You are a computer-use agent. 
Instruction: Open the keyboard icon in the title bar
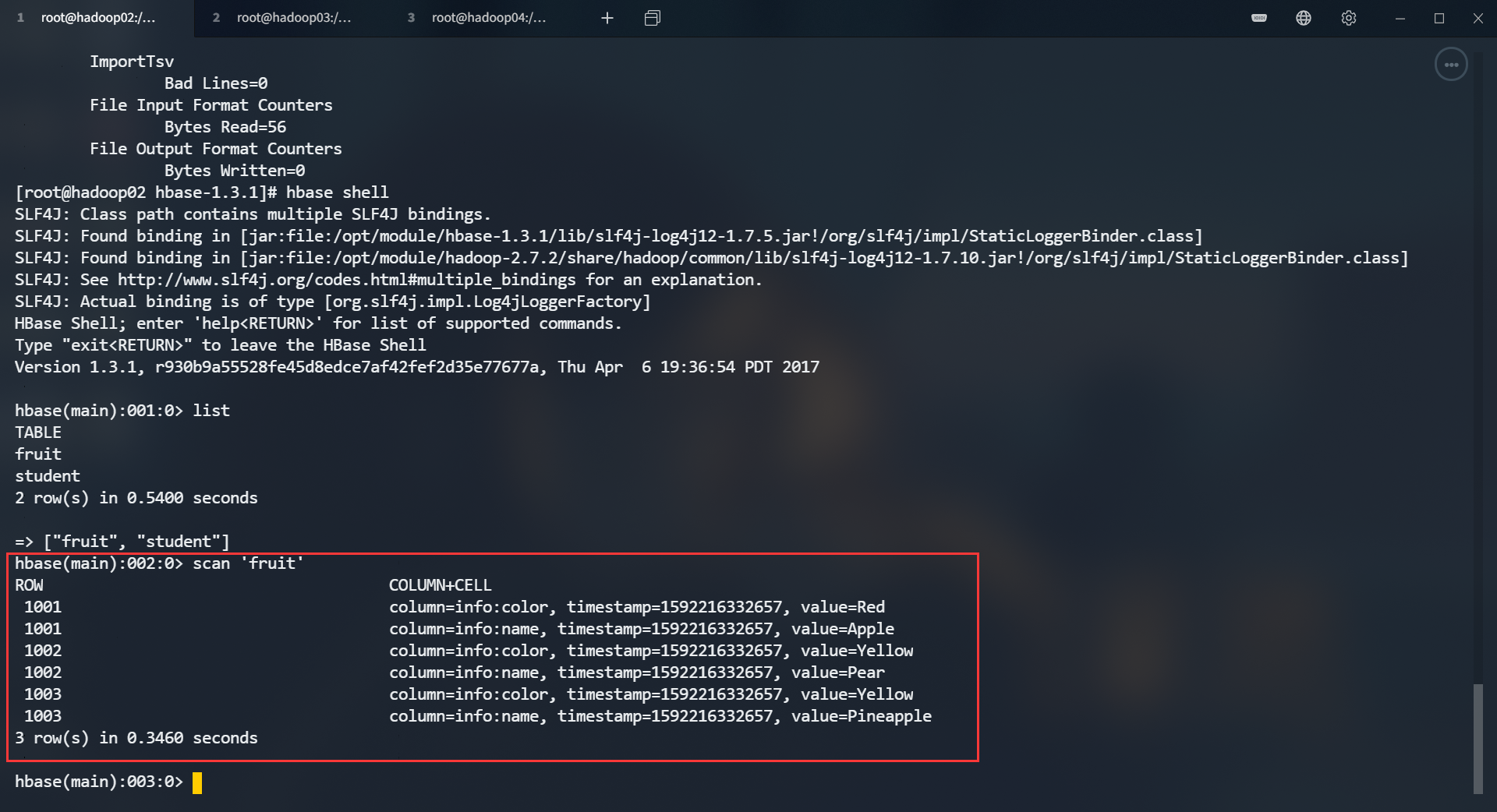coord(1259,18)
